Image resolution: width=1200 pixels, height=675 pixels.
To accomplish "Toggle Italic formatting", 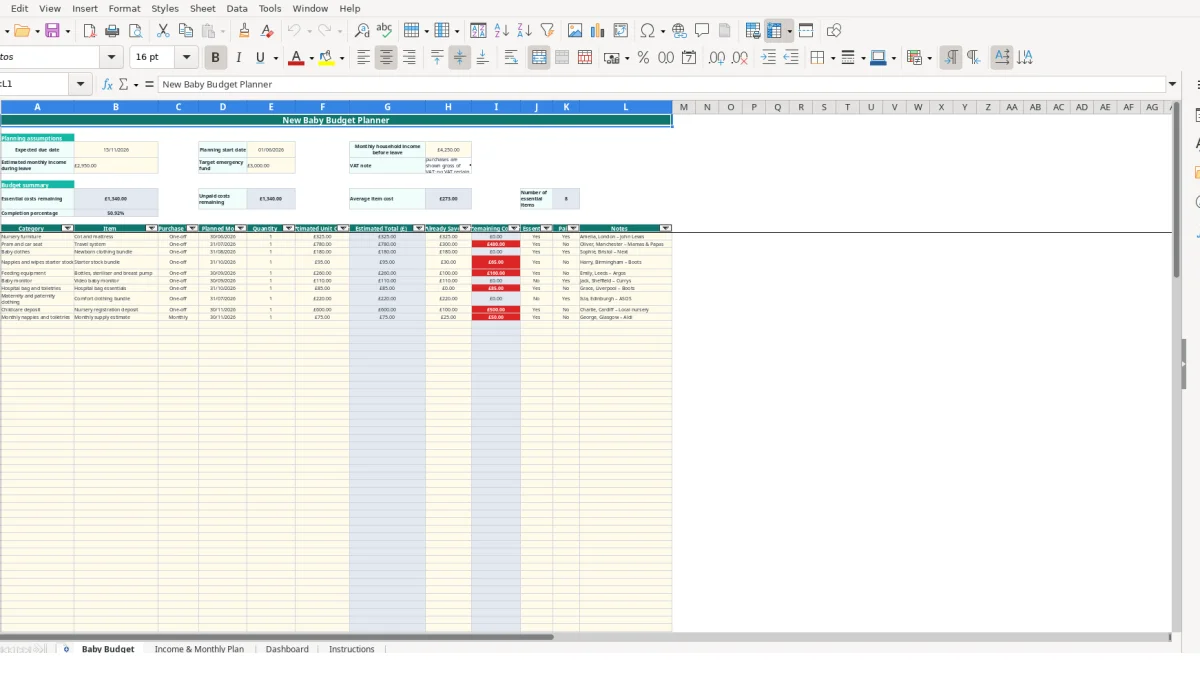I will point(238,58).
